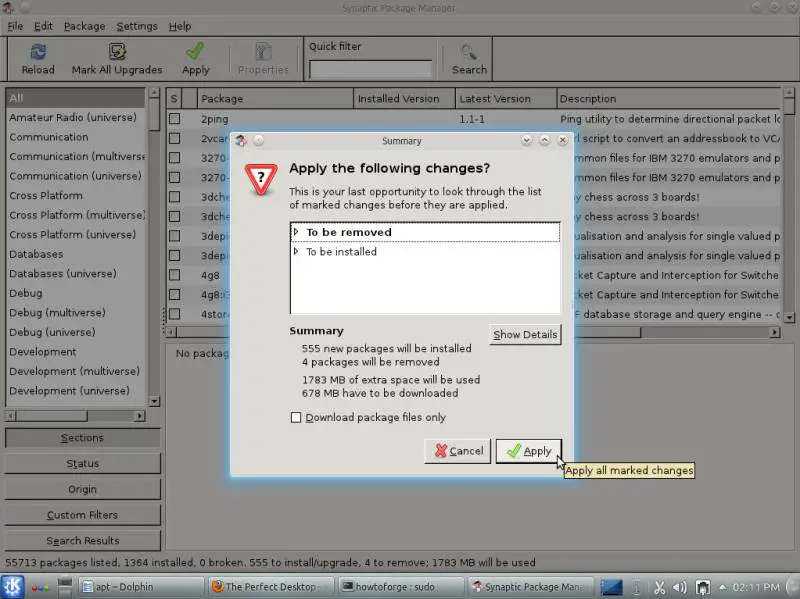The image size is (800, 599).
Task: Open the Custom Filters view
Action: (82, 515)
